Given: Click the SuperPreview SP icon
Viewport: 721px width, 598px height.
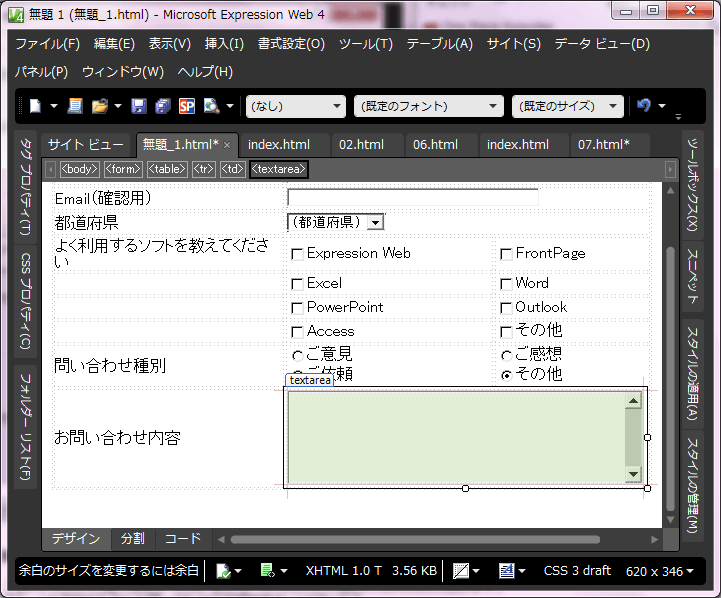Looking at the screenshot, I should pyautogui.click(x=187, y=106).
